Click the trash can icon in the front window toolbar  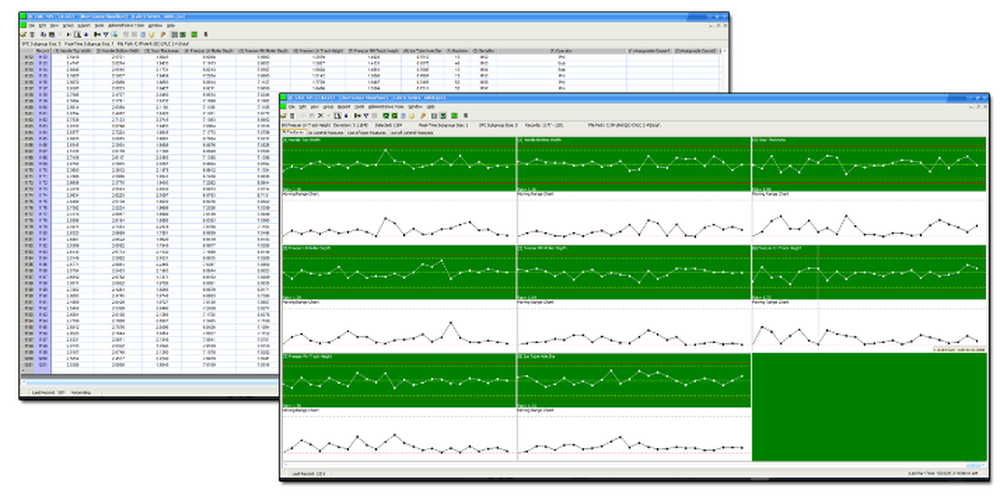click(x=292, y=116)
